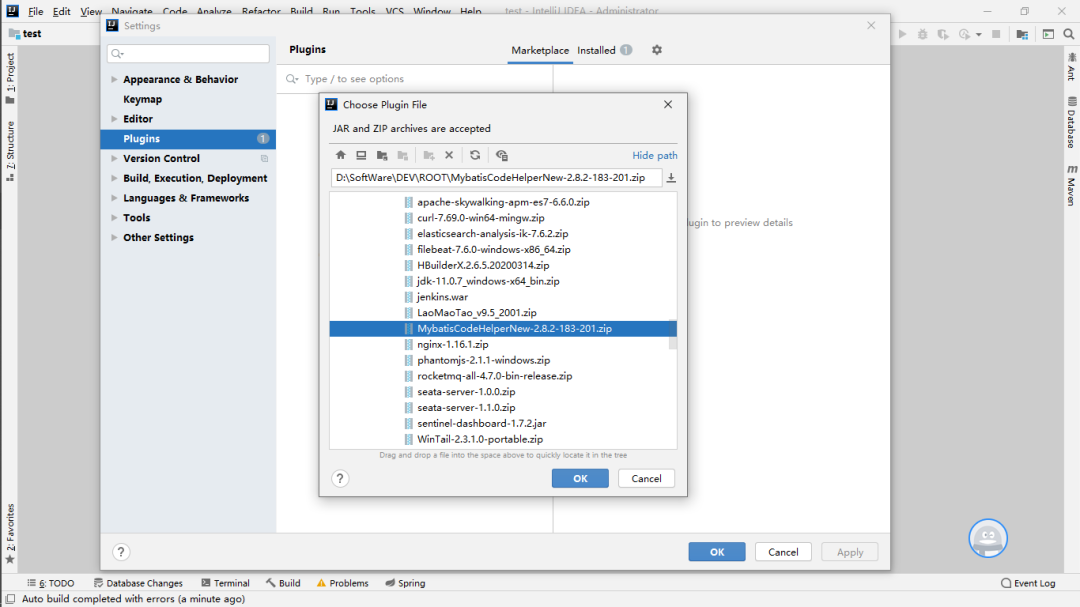Select jenkins.war in the file list
1080x607 pixels.
click(442, 297)
